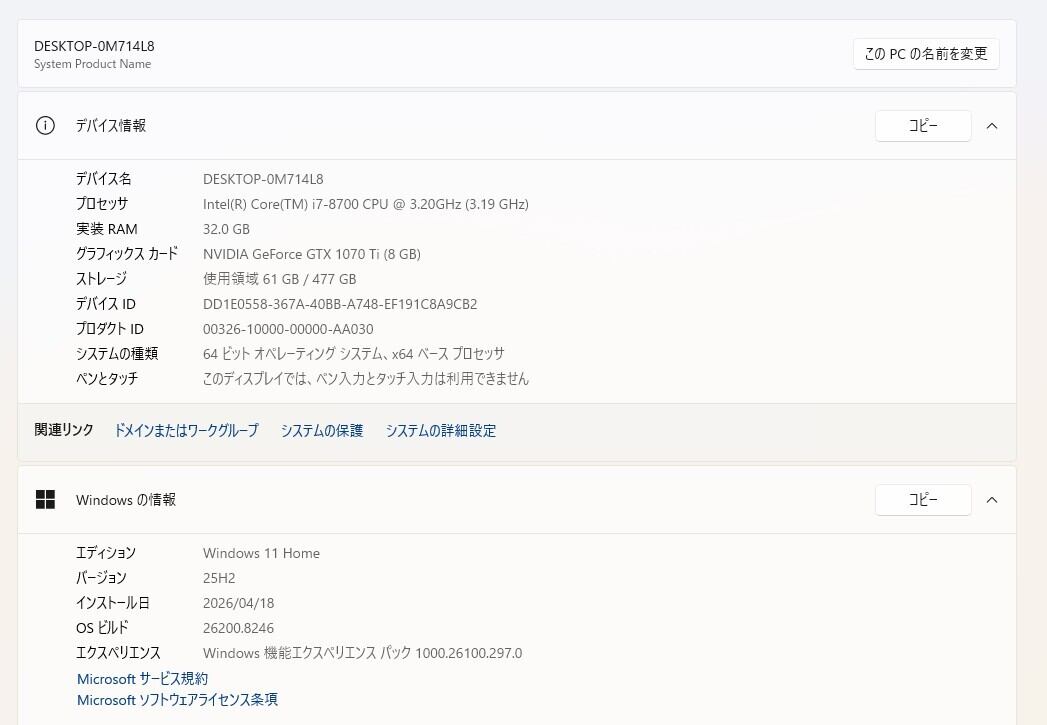Image resolution: width=1047 pixels, height=725 pixels.
Task: Select storage value 使用領域 61 GB / 477 GB
Action: [280, 279]
